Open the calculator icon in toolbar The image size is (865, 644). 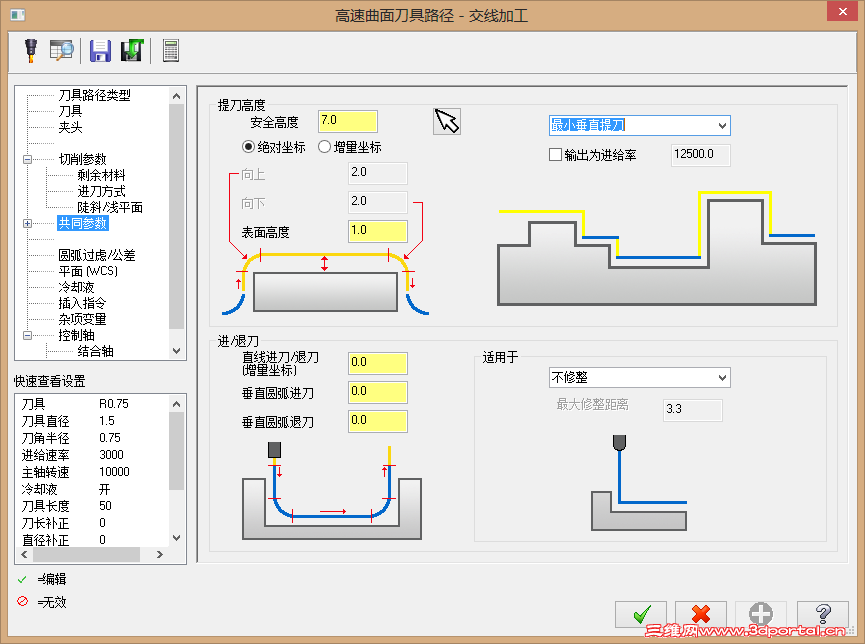click(x=170, y=51)
